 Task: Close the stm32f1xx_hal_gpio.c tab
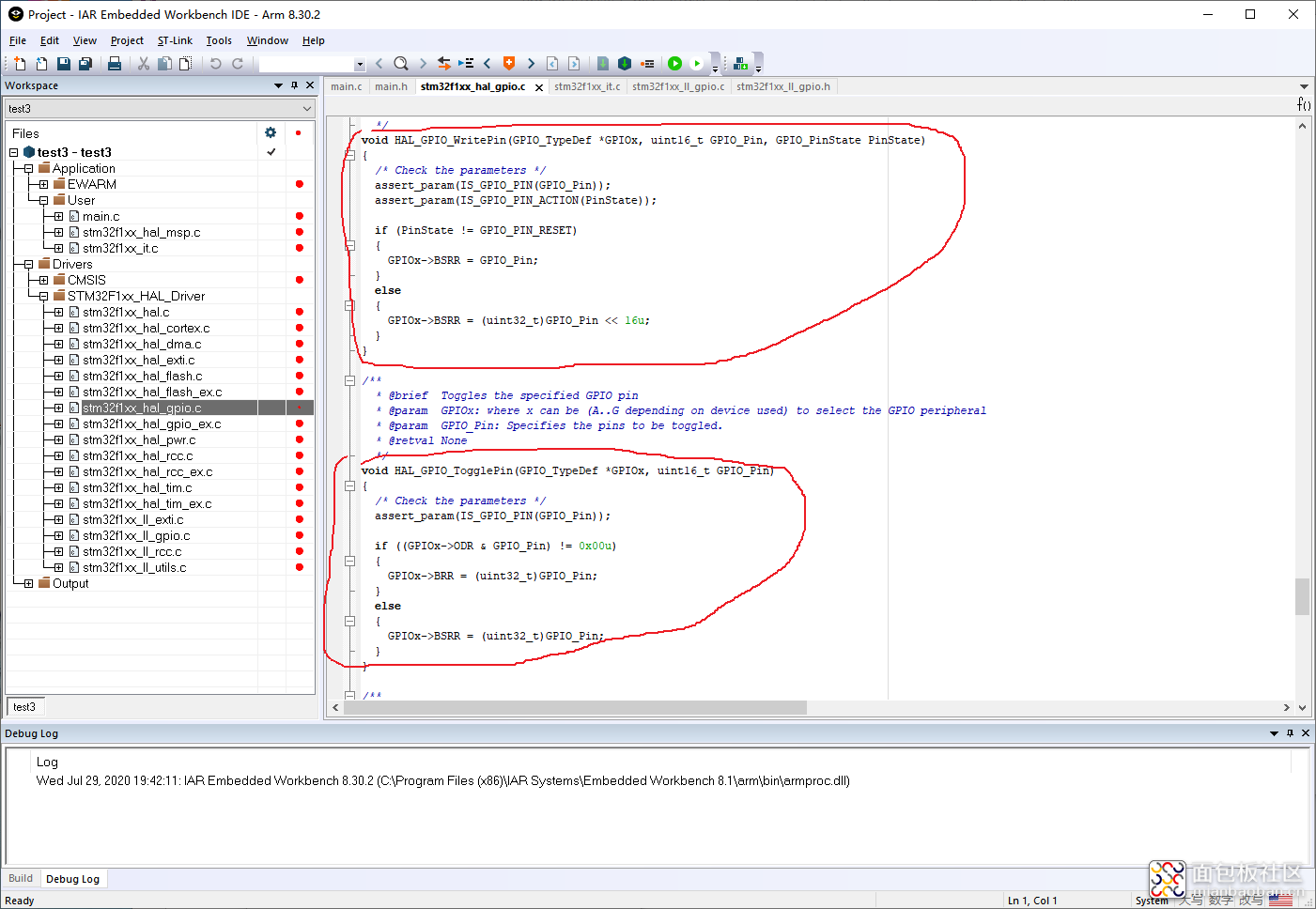coord(539,87)
